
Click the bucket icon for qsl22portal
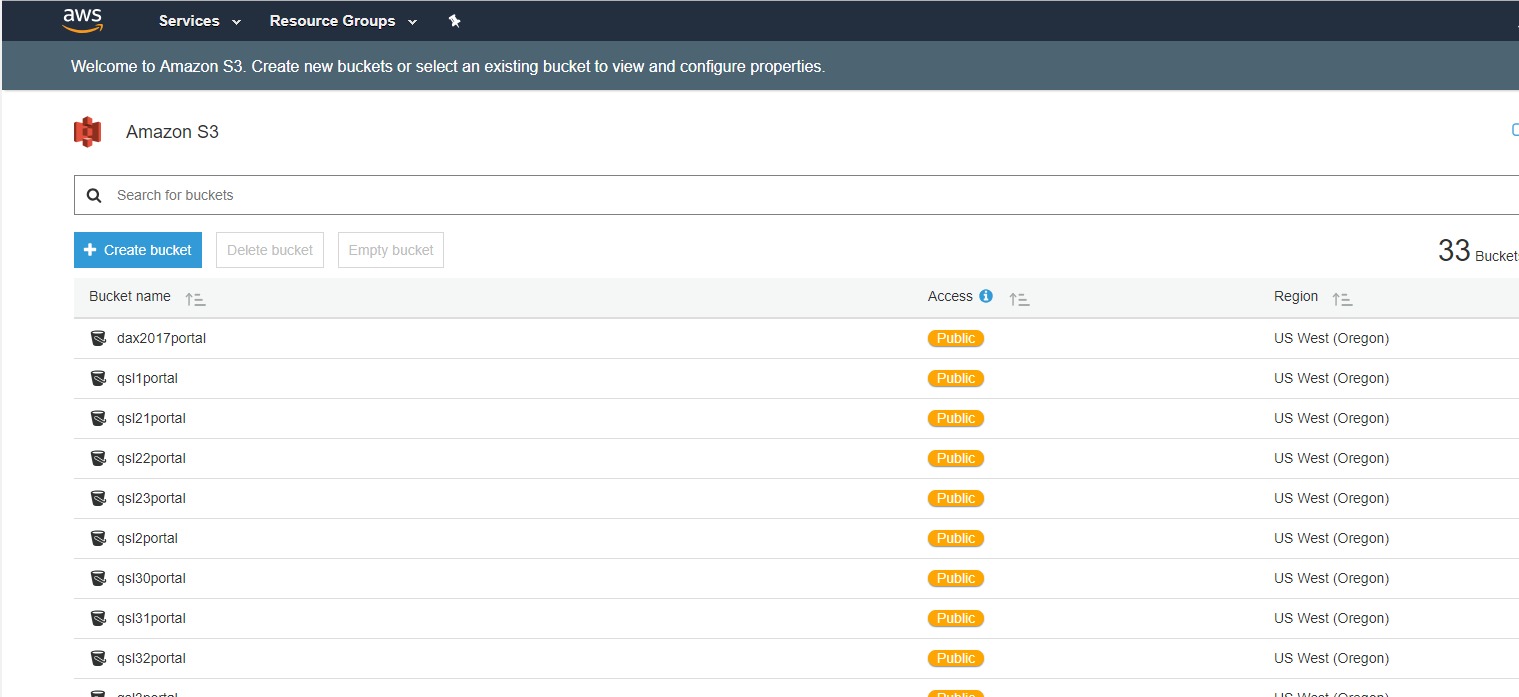point(98,458)
